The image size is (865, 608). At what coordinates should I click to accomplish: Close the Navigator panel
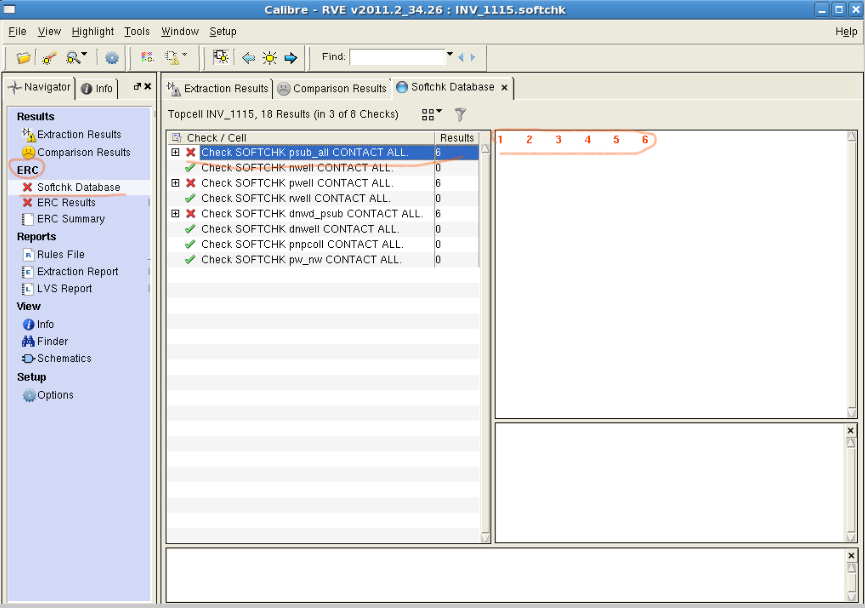click(x=148, y=86)
